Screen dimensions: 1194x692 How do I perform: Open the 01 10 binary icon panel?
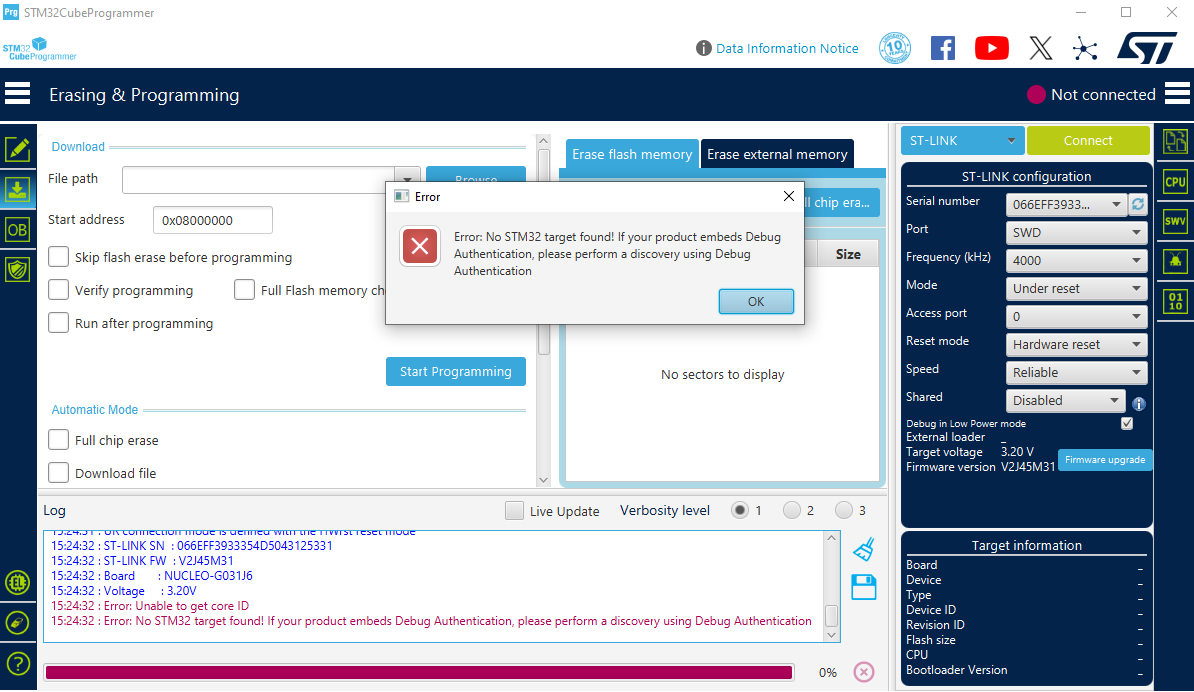(x=1175, y=301)
